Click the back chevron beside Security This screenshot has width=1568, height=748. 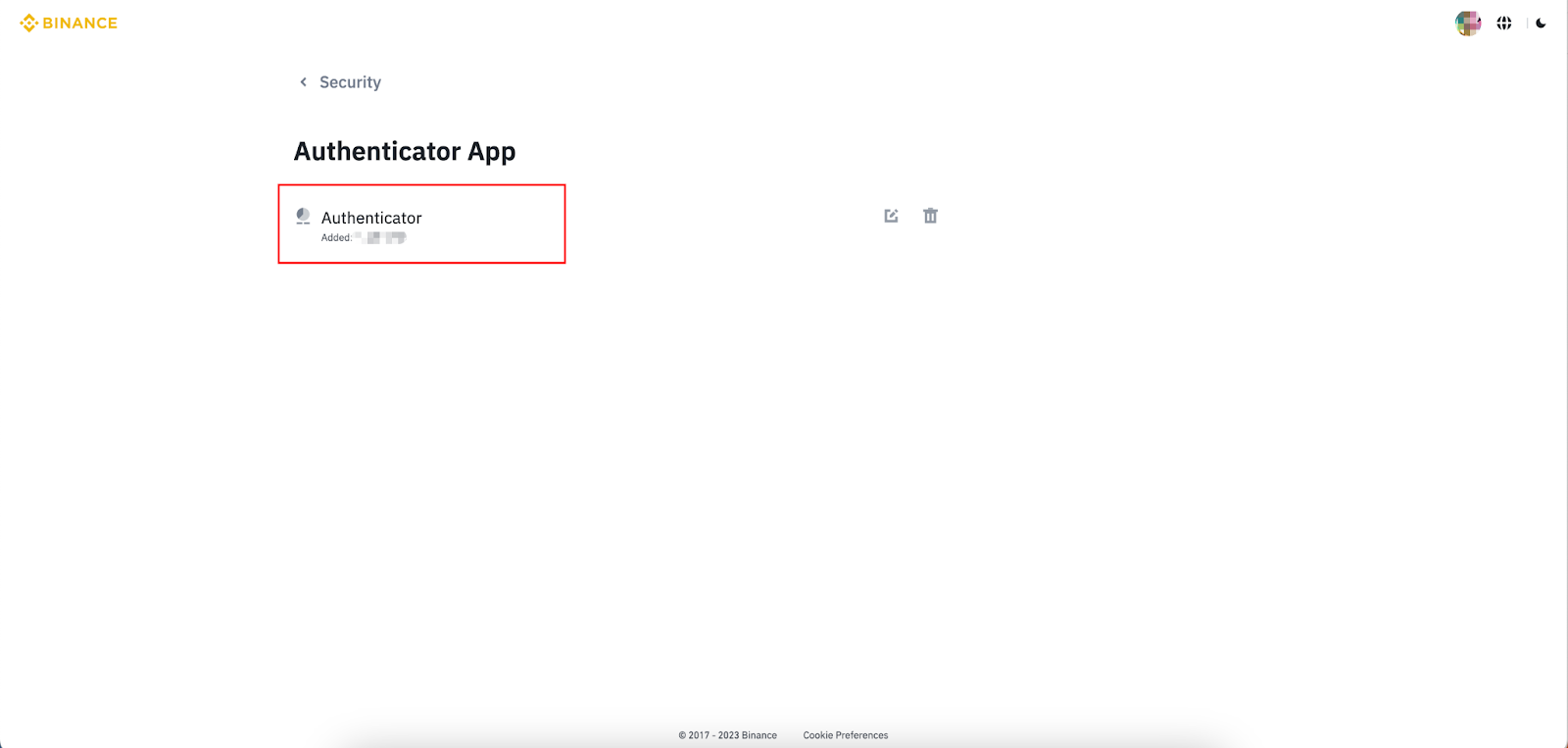pos(303,82)
